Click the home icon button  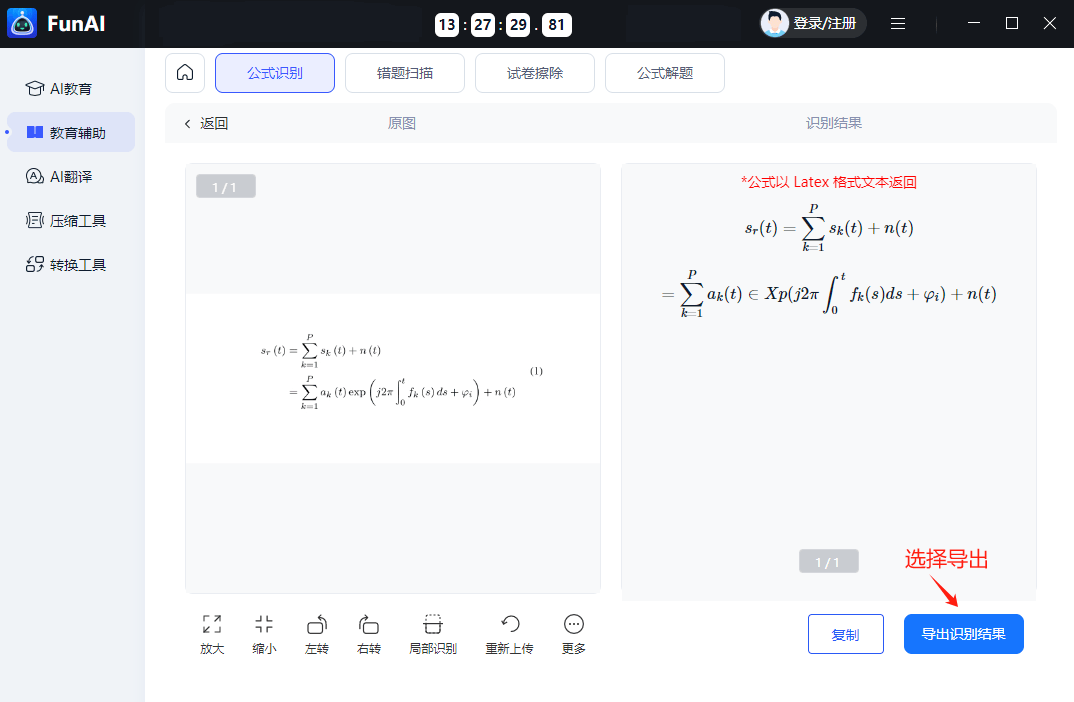(x=185, y=73)
